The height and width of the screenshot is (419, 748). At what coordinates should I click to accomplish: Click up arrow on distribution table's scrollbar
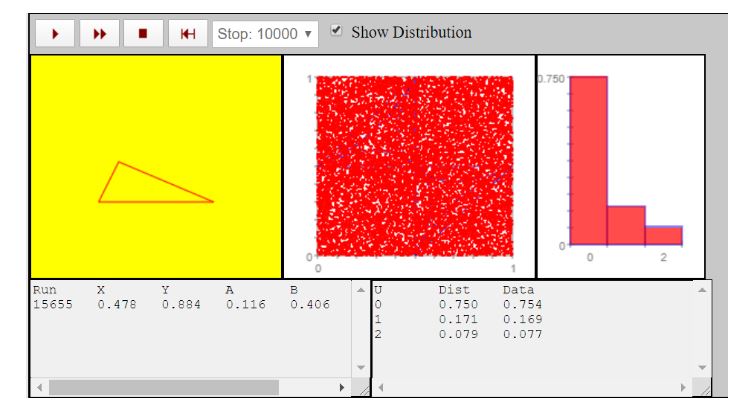pos(703,289)
